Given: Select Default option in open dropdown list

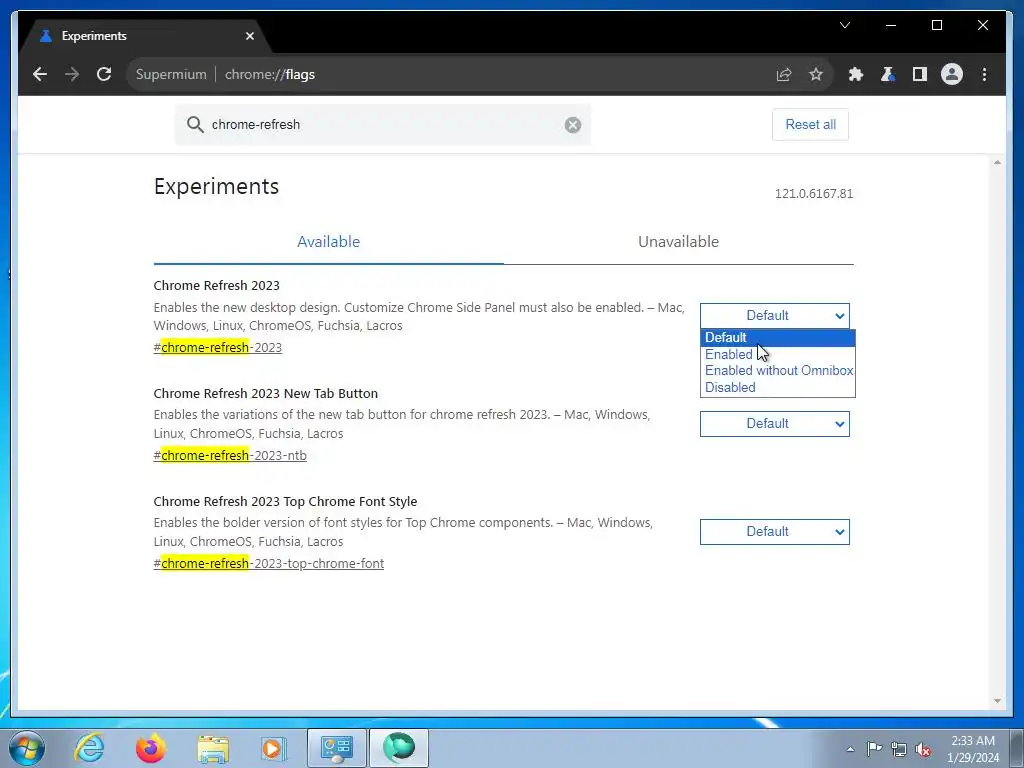Looking at the screenshot, I should [x=778, y=338].
